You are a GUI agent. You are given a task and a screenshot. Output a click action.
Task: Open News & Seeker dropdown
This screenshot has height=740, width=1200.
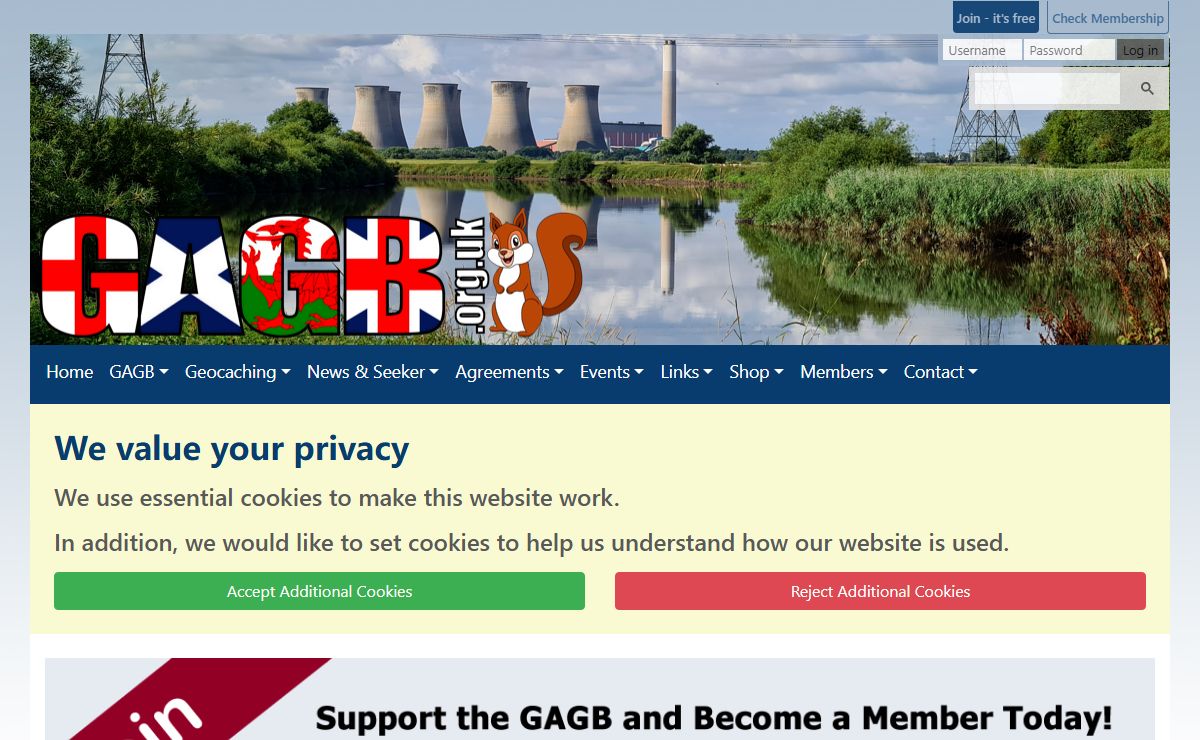pyautogui.click(x=373, y=372)
